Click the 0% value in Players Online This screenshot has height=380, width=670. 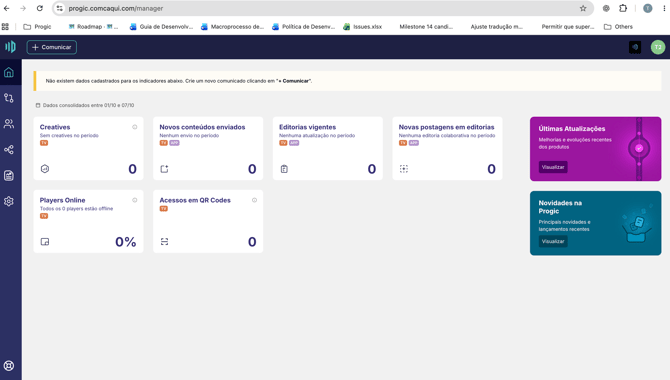126,242
